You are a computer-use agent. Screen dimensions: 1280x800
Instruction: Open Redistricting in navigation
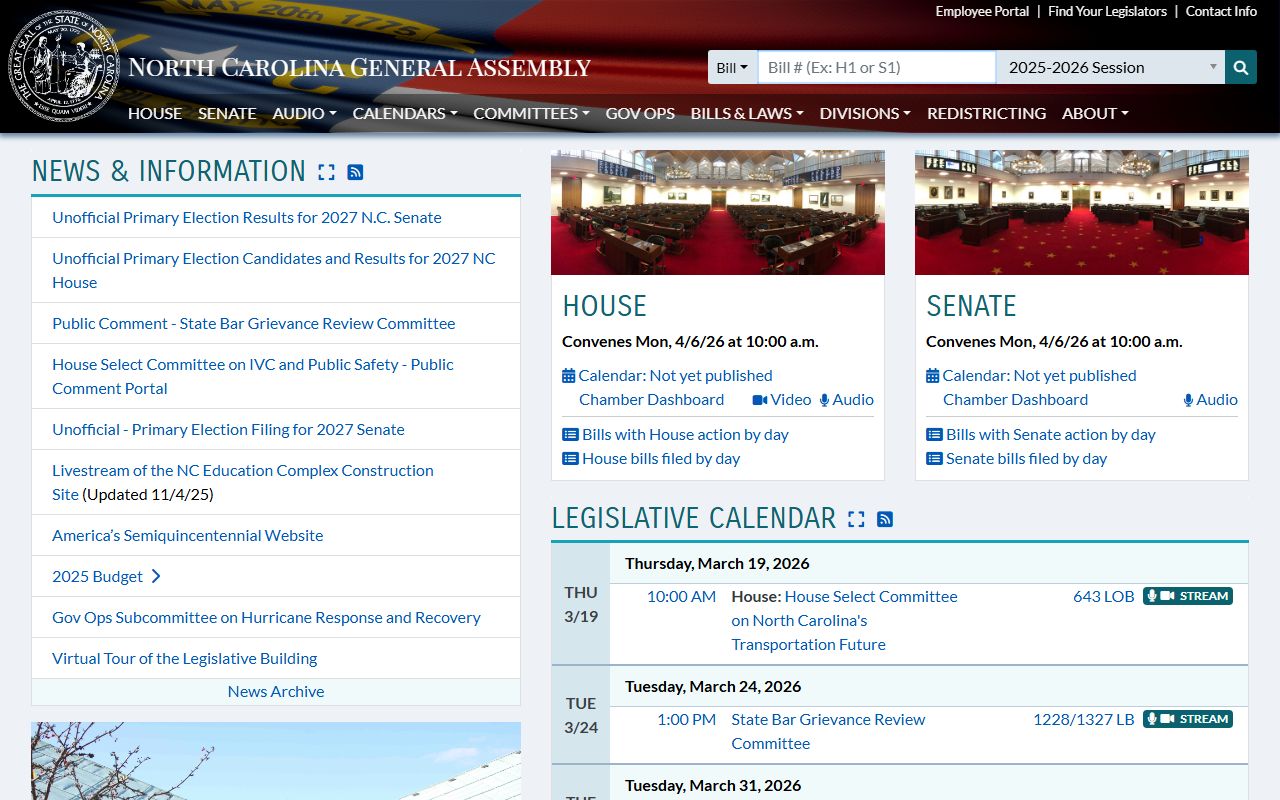pyautogui.click(x=986, y=113)
